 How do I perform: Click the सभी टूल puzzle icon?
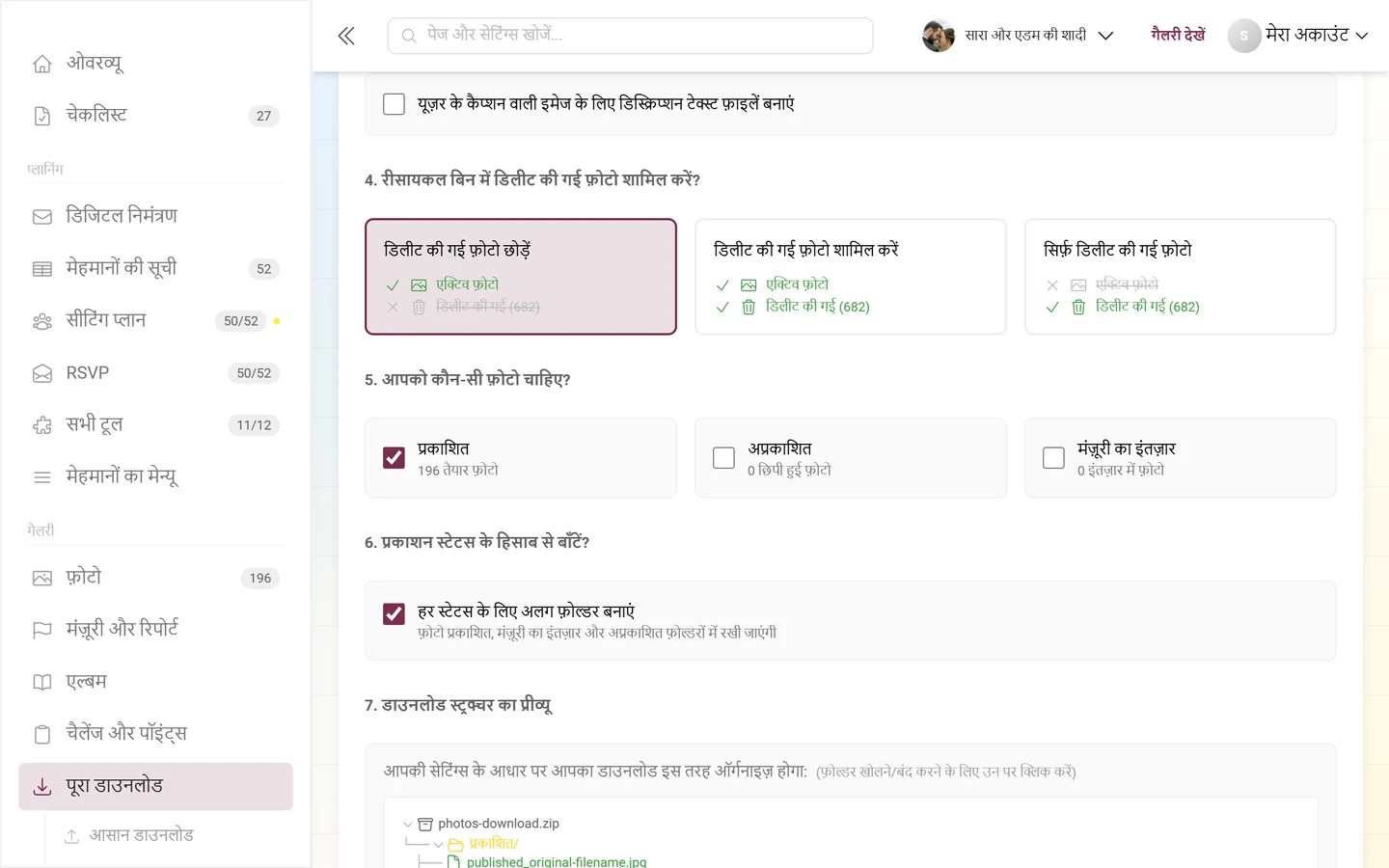coord(42,425)
